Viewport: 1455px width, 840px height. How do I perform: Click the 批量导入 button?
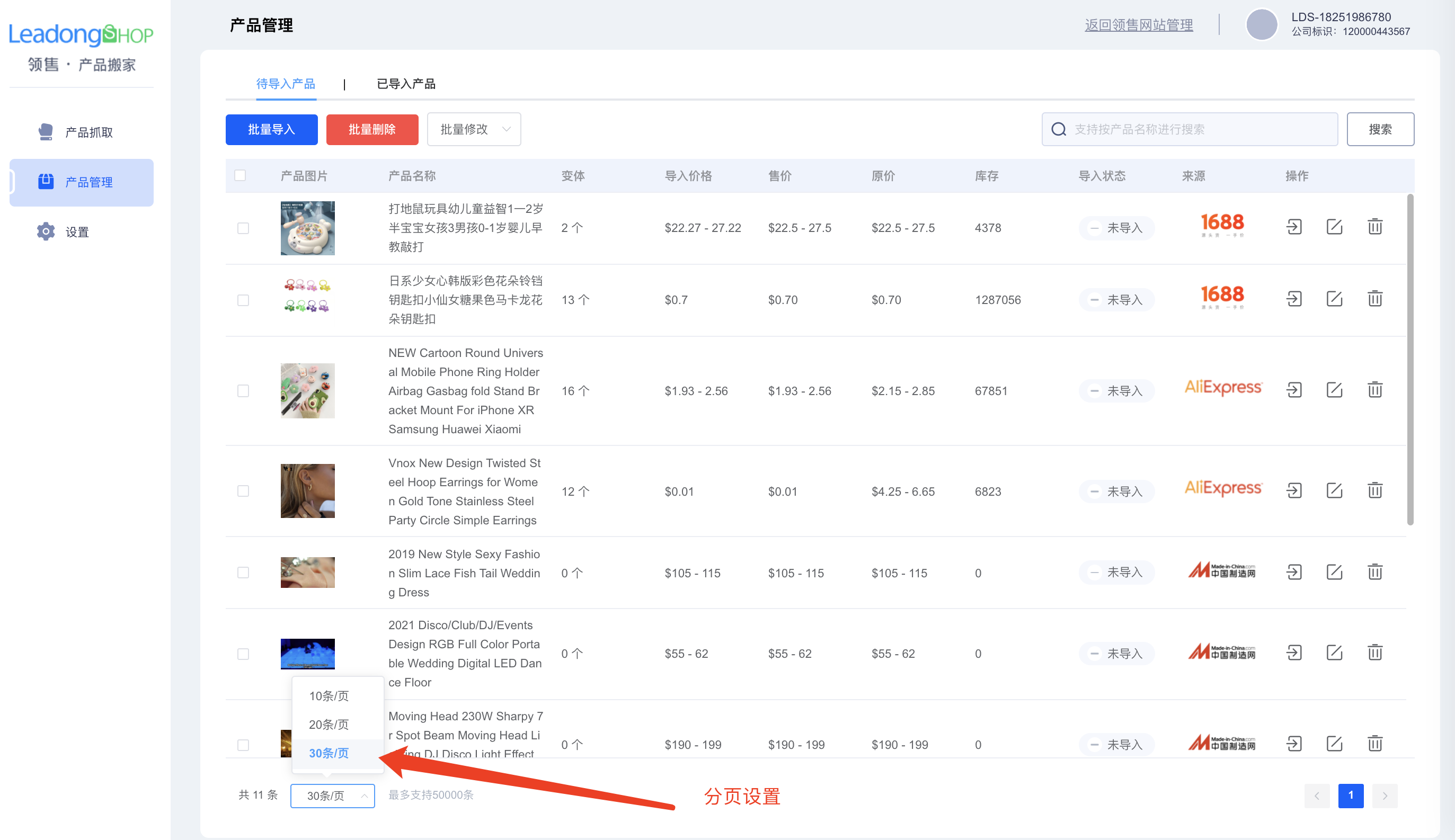tap(271, 129)
